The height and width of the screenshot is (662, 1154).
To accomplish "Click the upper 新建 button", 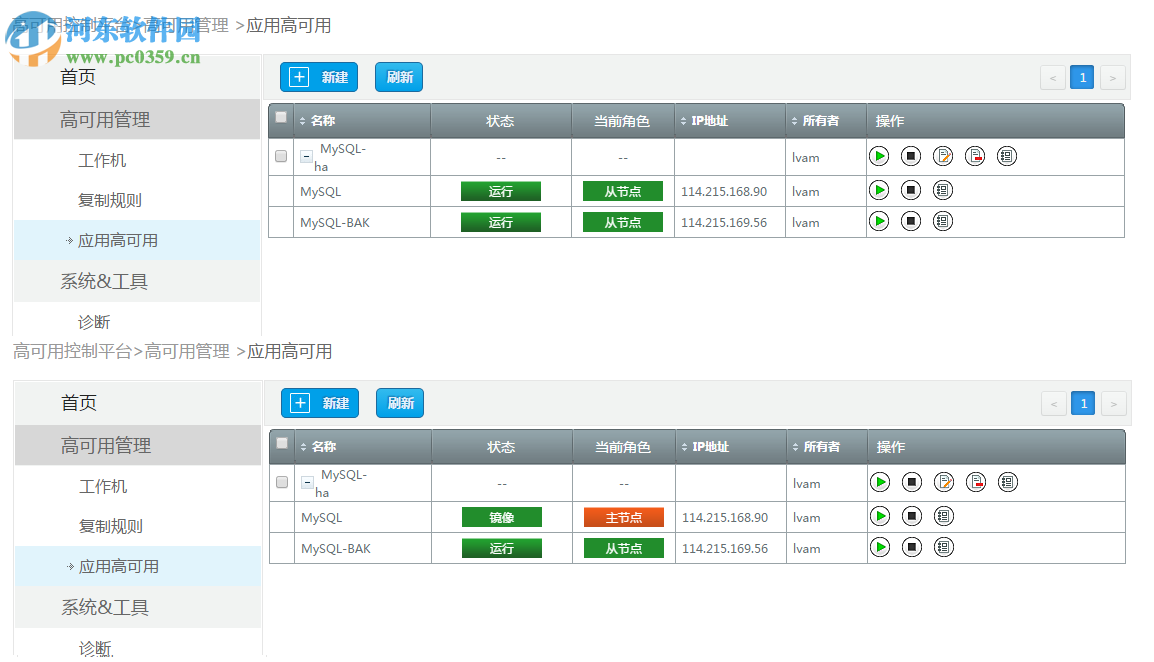I will click(319, 77).
